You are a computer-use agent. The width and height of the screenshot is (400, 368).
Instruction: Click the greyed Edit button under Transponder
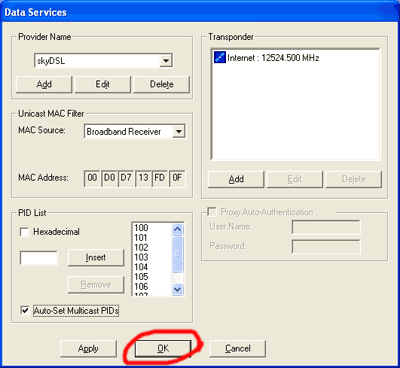point(295,179)
